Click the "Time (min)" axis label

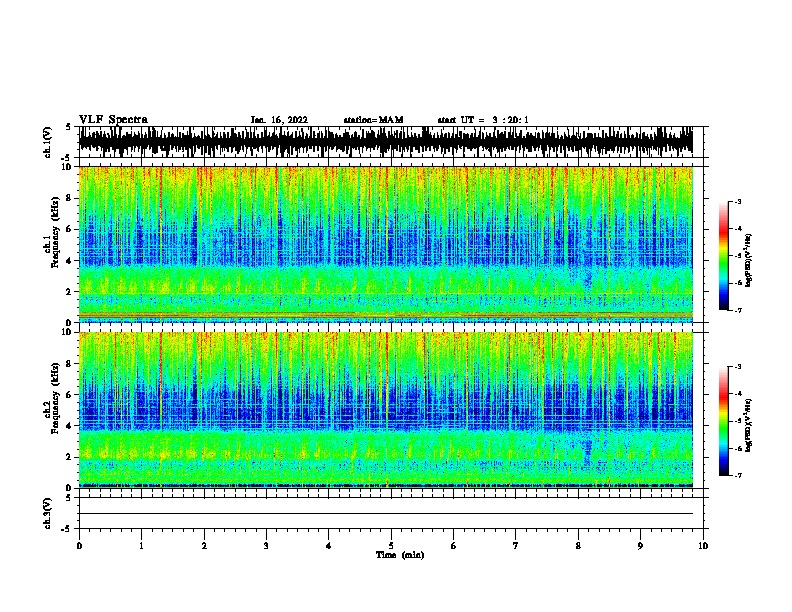[400, 555]
